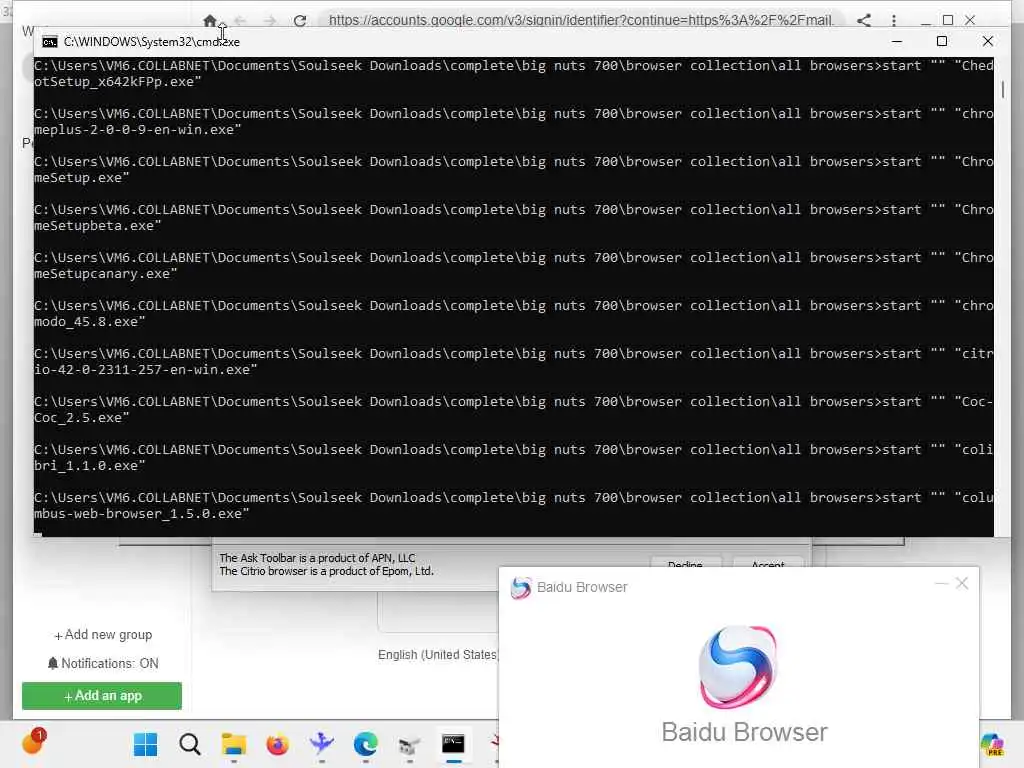Click the Baidu Browser title logo icon

[x=520, y=588]
